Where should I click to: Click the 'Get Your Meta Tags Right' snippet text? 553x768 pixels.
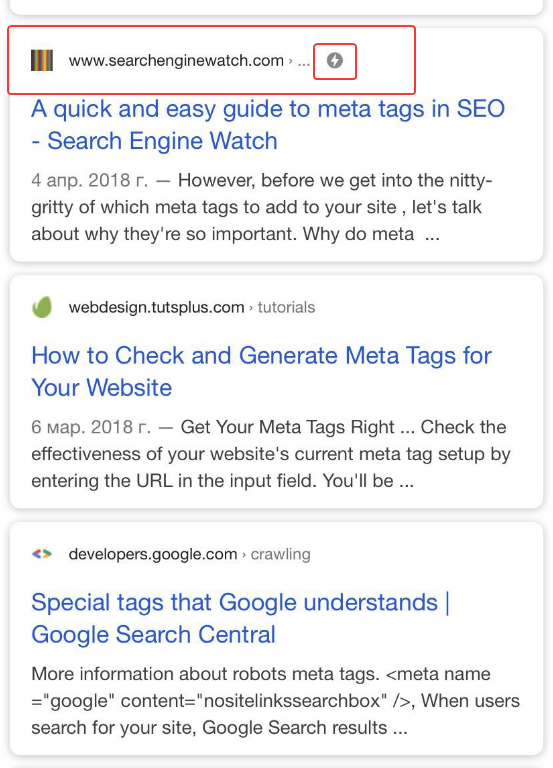(288, 427)
